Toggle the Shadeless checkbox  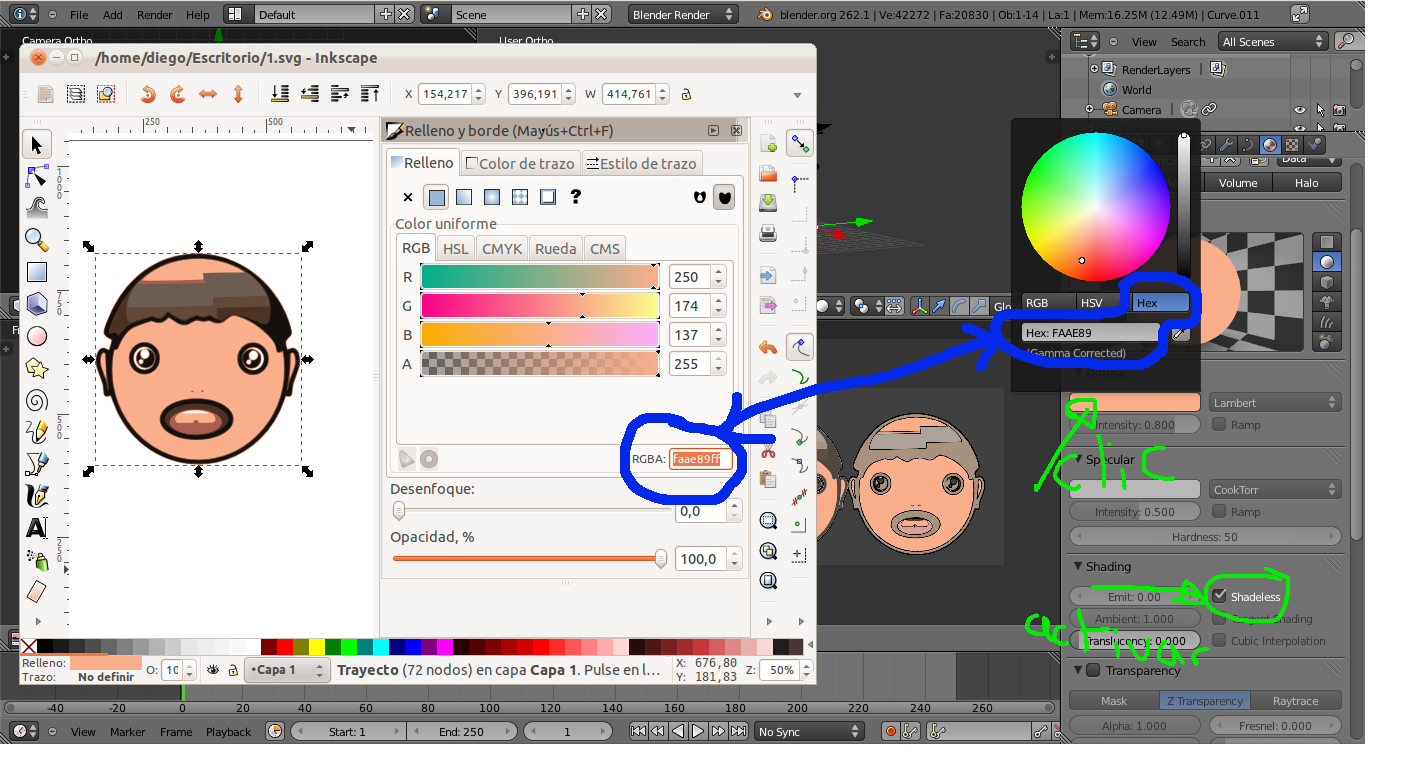[1220, 596]
